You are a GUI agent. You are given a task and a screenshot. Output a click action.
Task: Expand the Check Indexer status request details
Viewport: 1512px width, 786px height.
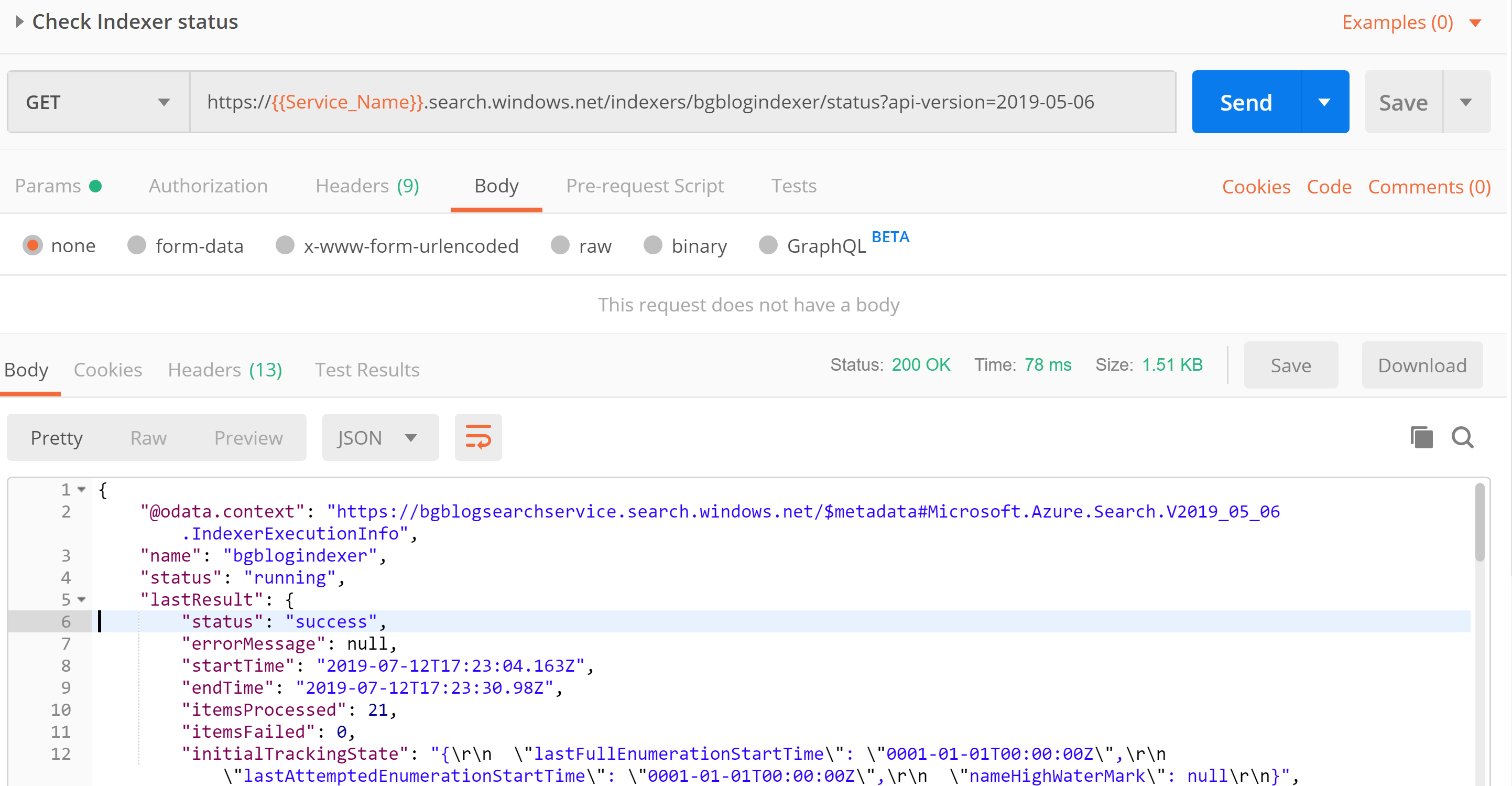(x=19, y=21)
